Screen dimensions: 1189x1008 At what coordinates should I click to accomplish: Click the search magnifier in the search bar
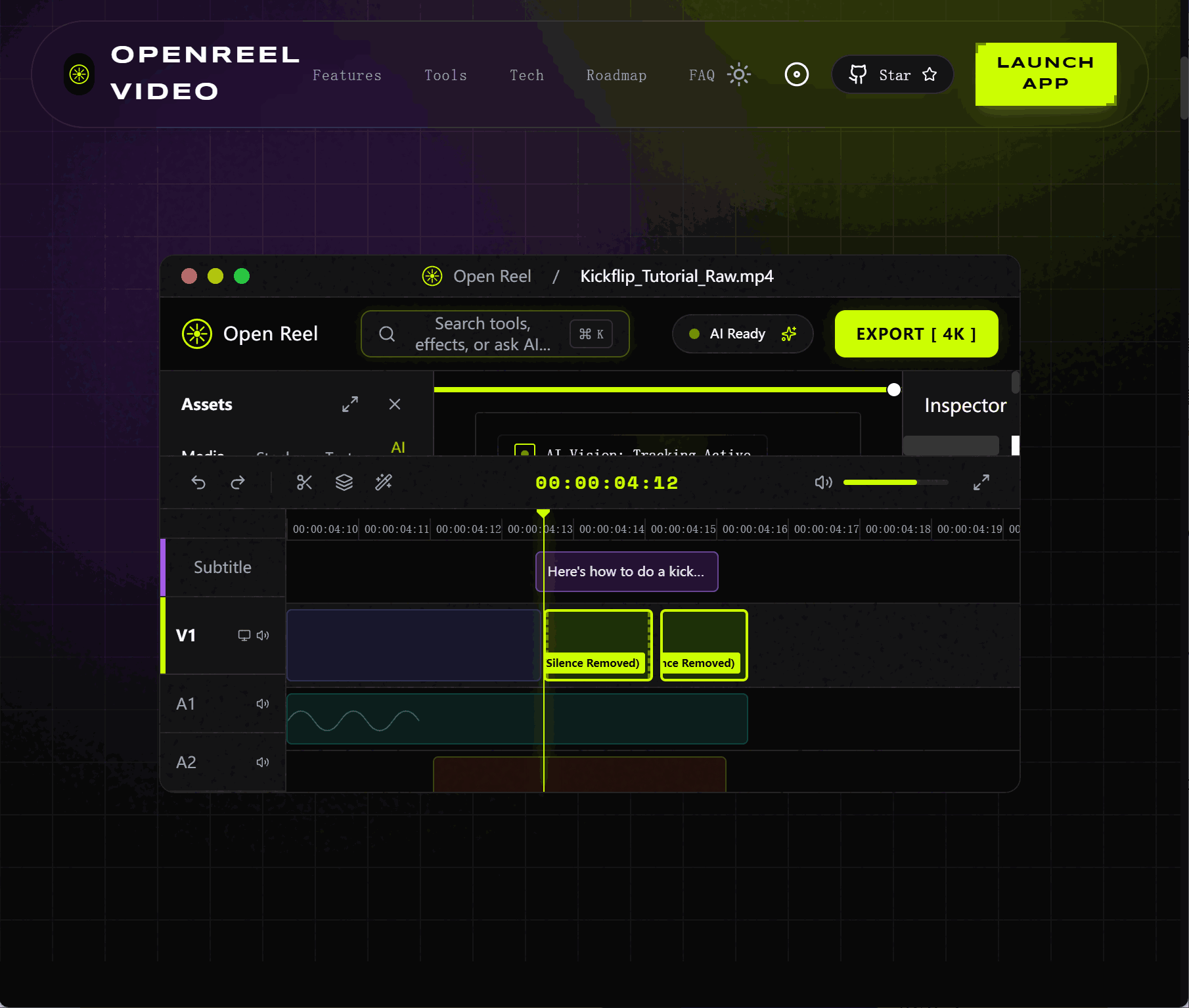coord(386,334)
